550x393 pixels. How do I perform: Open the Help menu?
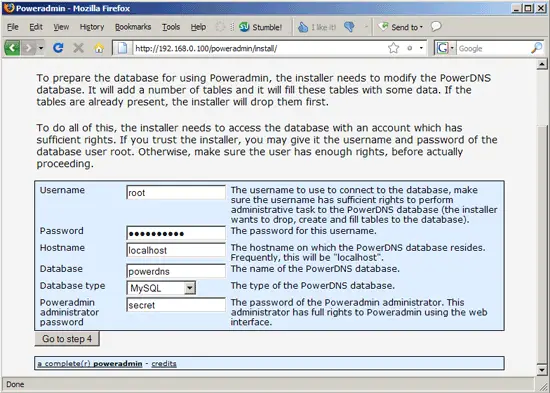pyautogui.click(x=198, y=27)
